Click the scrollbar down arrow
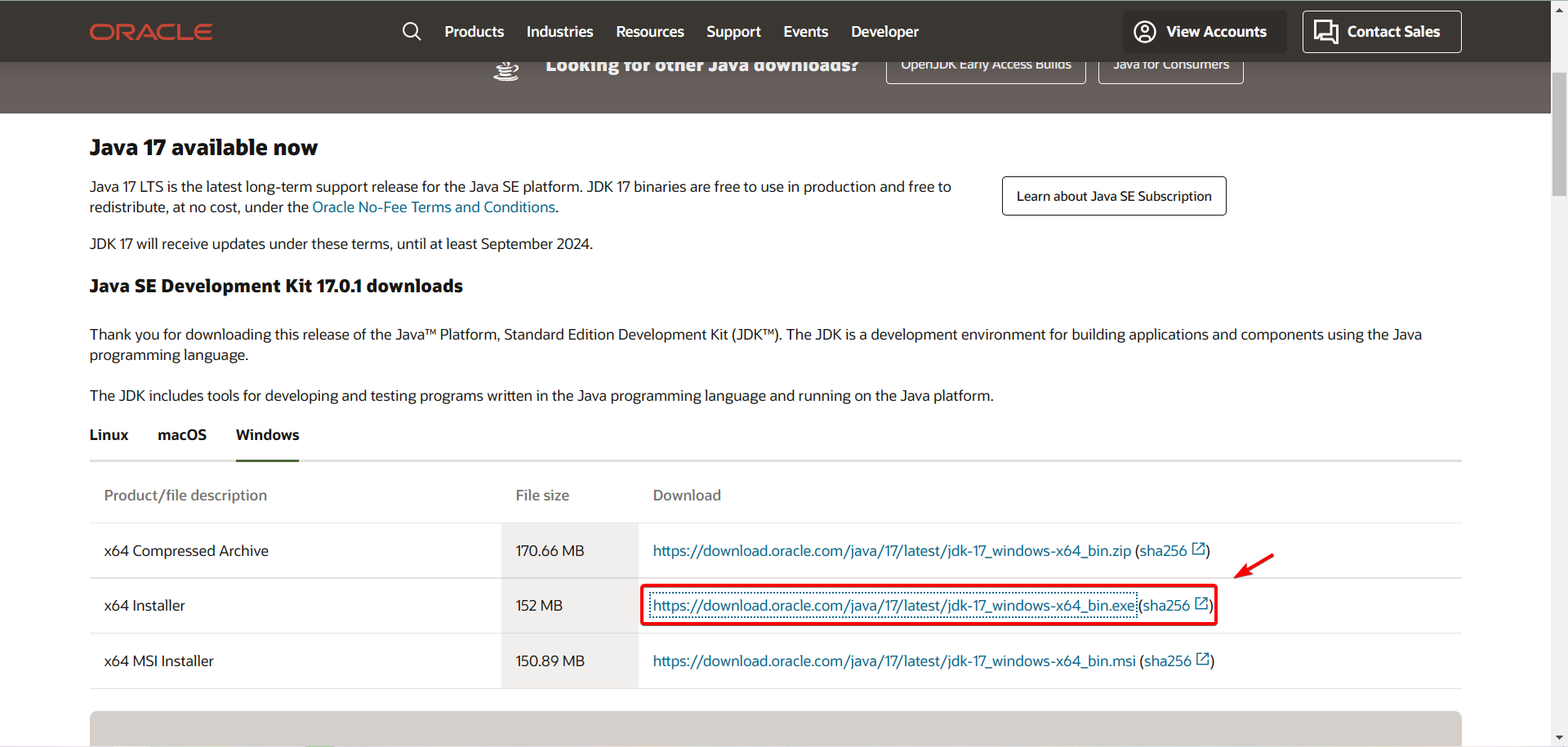This screenshot has width=1568, height=747. [1559, 738]
